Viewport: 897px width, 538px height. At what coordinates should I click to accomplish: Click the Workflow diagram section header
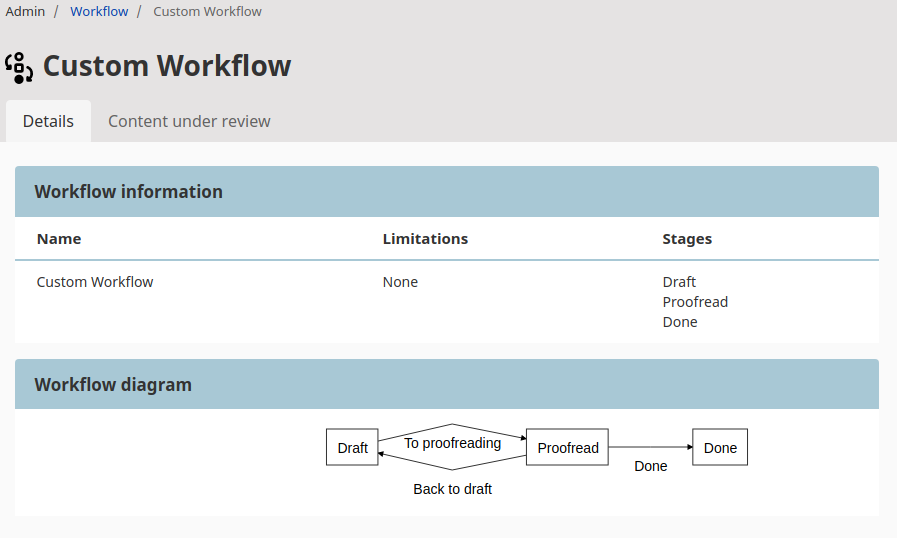[447, 384]
